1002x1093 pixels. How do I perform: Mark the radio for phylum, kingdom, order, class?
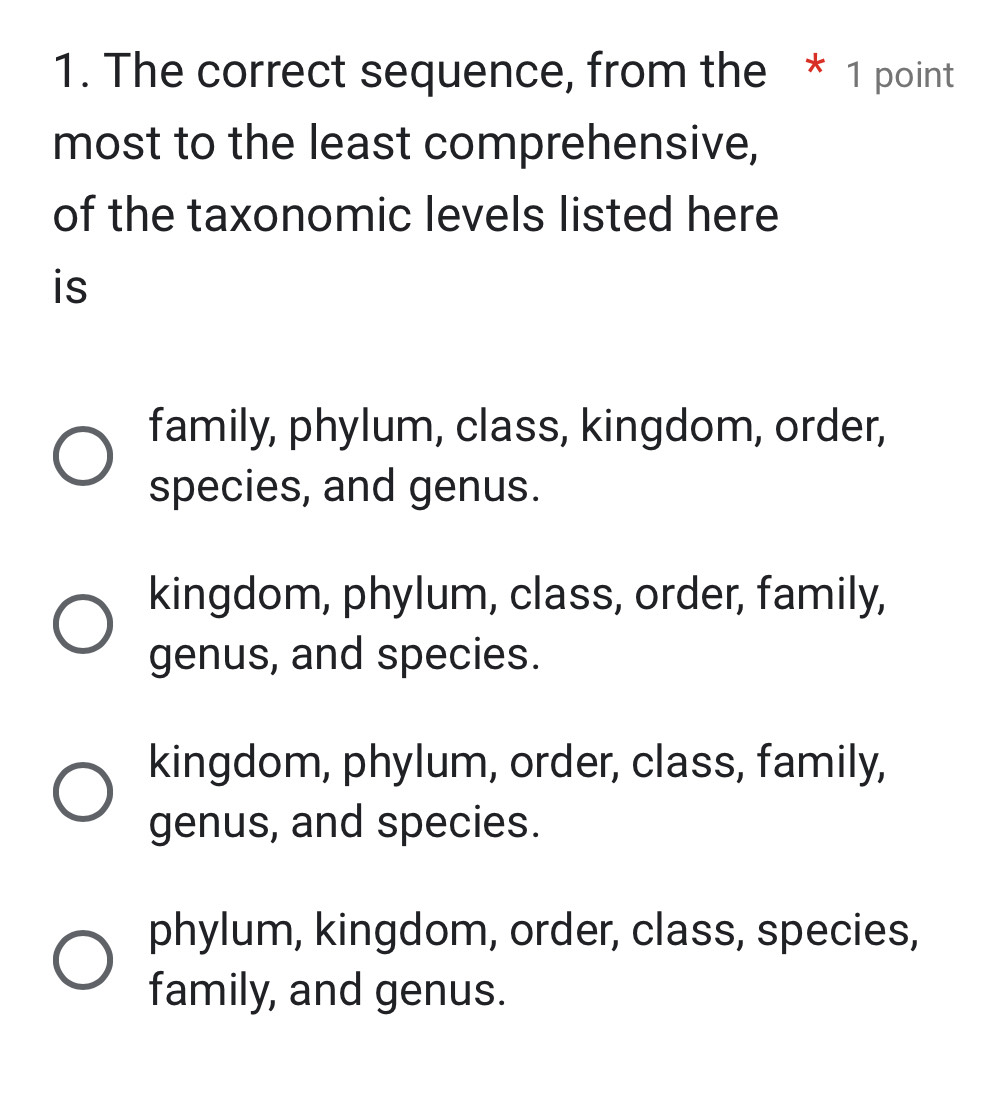click(x=83, y=961)
